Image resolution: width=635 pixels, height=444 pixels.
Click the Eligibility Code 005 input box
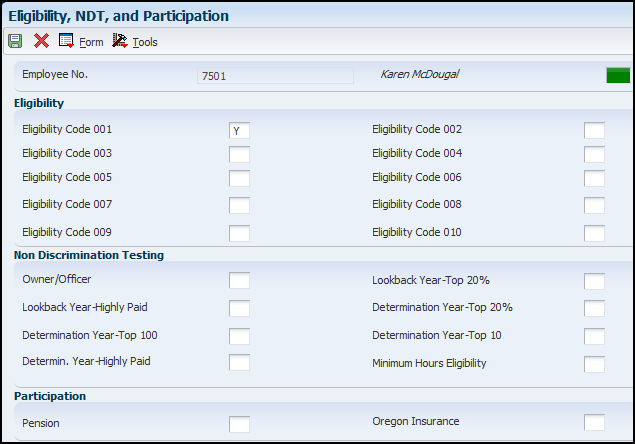[239, 178]
